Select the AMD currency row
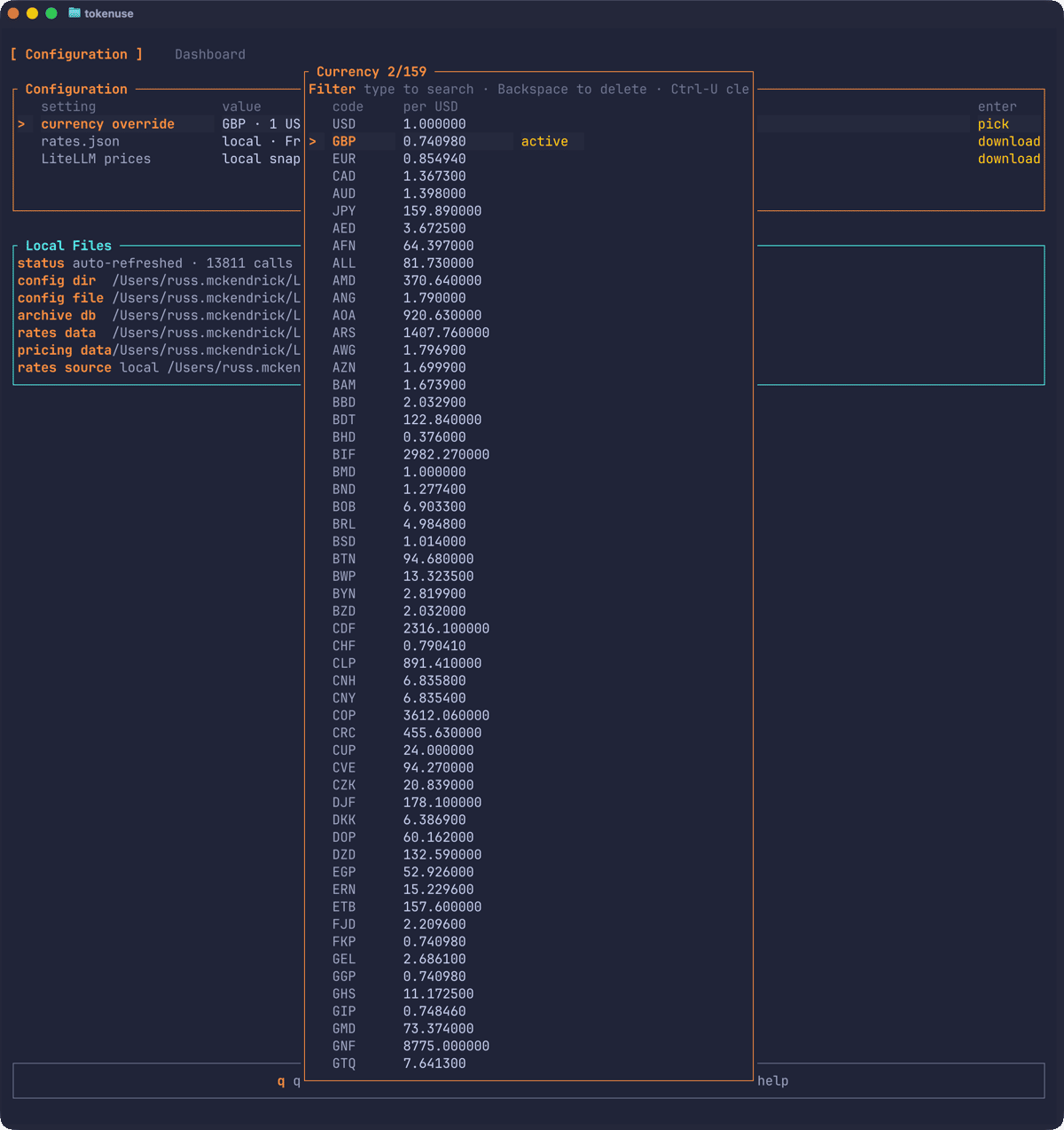Viewport: 1064px width, 1130px height. click(529, 280)
